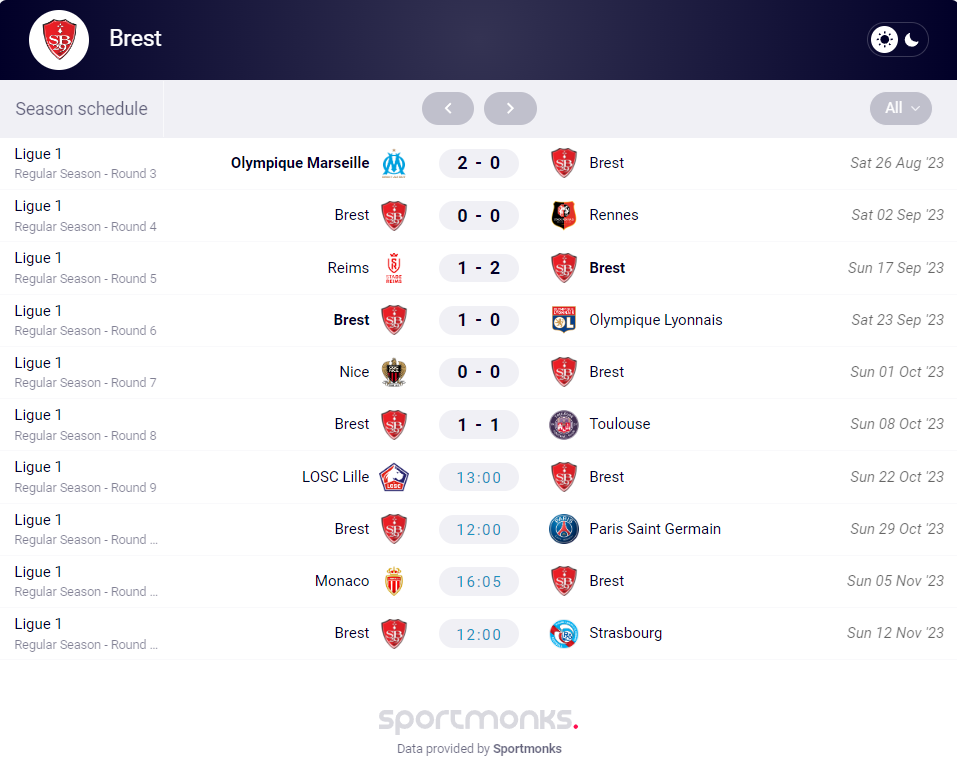957x762 pixels.
Task: Switch to light mode sun icon
Action: coord(884,40)
